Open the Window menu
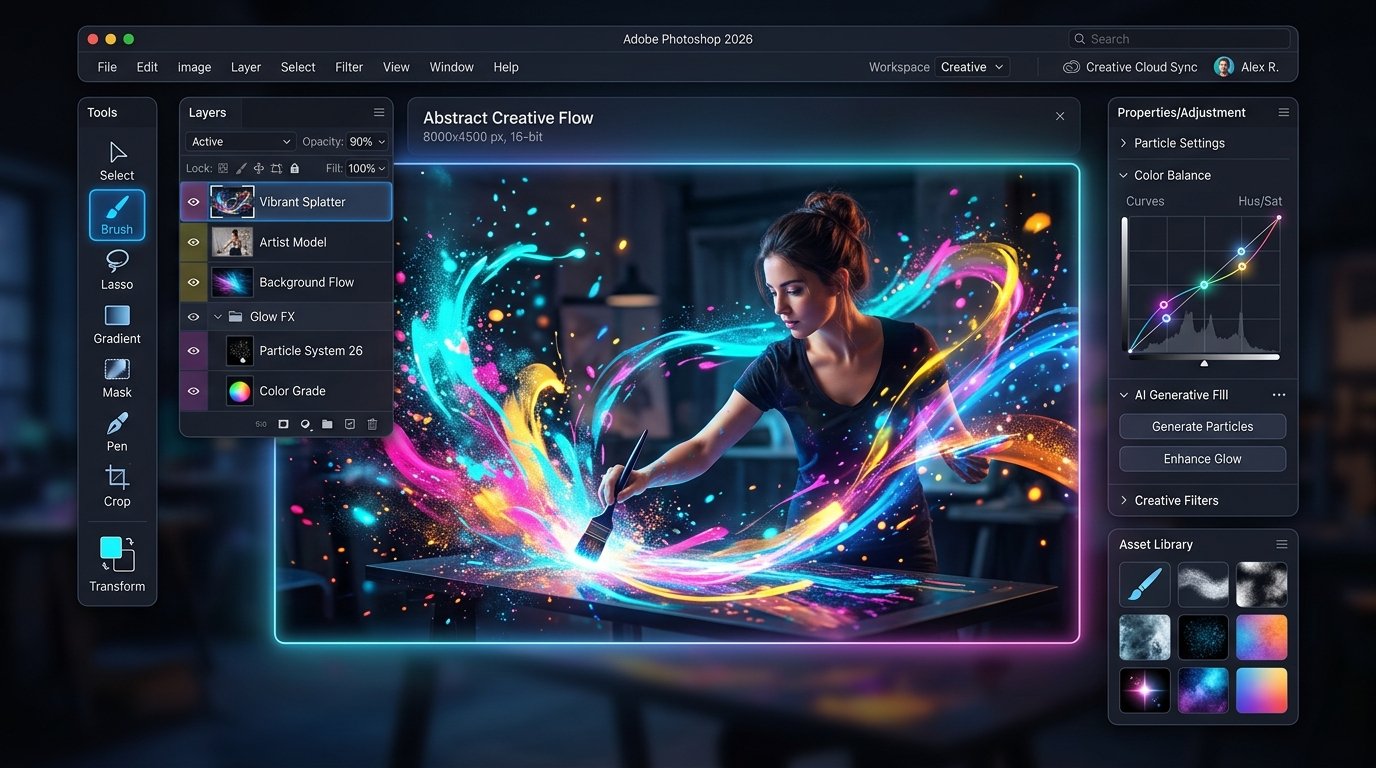 click(x=452, y=67)
